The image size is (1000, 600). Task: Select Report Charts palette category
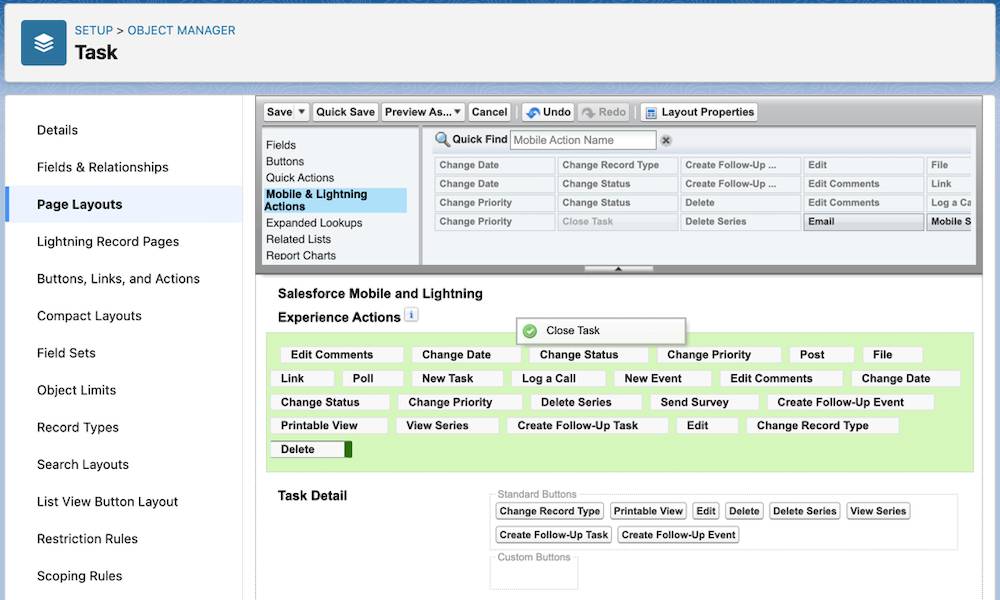(x=300, y=255)
